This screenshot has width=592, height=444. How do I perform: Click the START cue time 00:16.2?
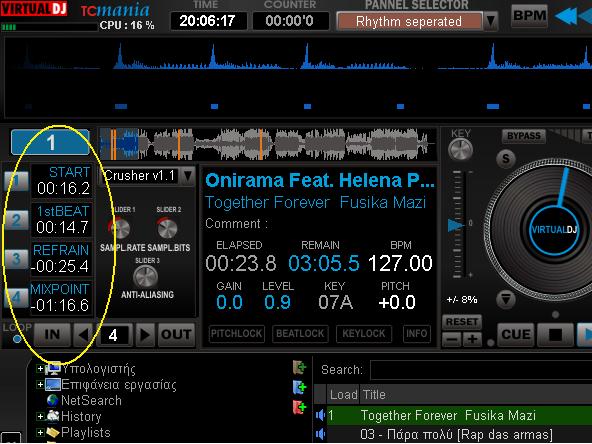click(63, 188)
